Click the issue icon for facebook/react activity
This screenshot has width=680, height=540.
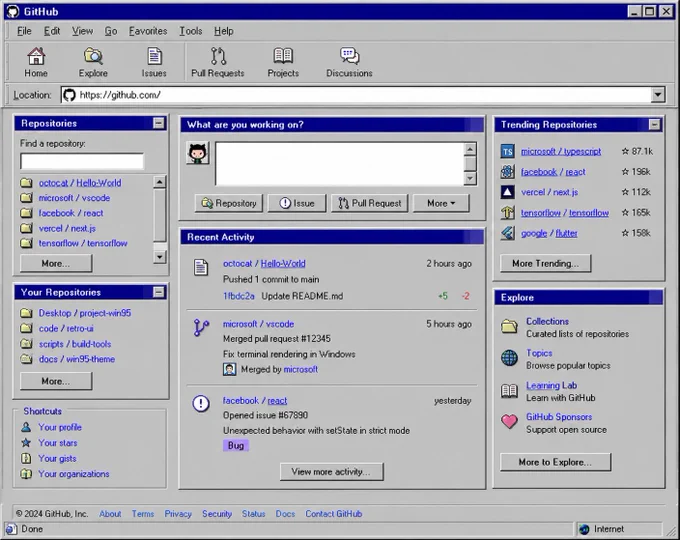point(201,404)
